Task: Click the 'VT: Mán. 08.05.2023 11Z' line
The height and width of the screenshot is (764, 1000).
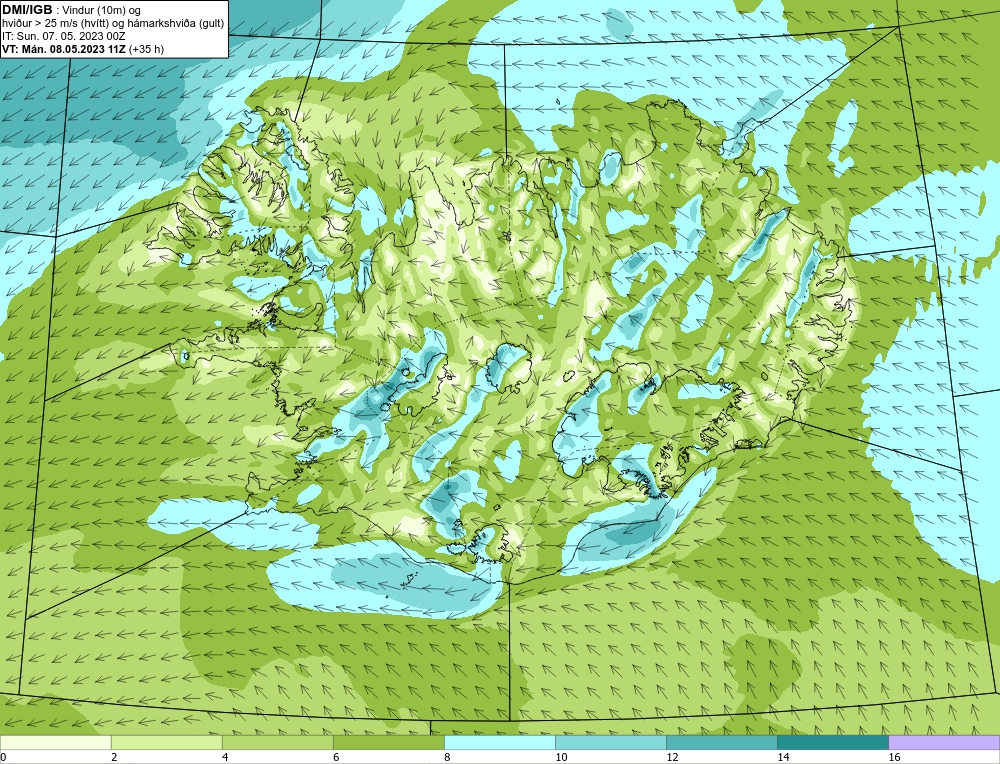Action: click(83, 48)
